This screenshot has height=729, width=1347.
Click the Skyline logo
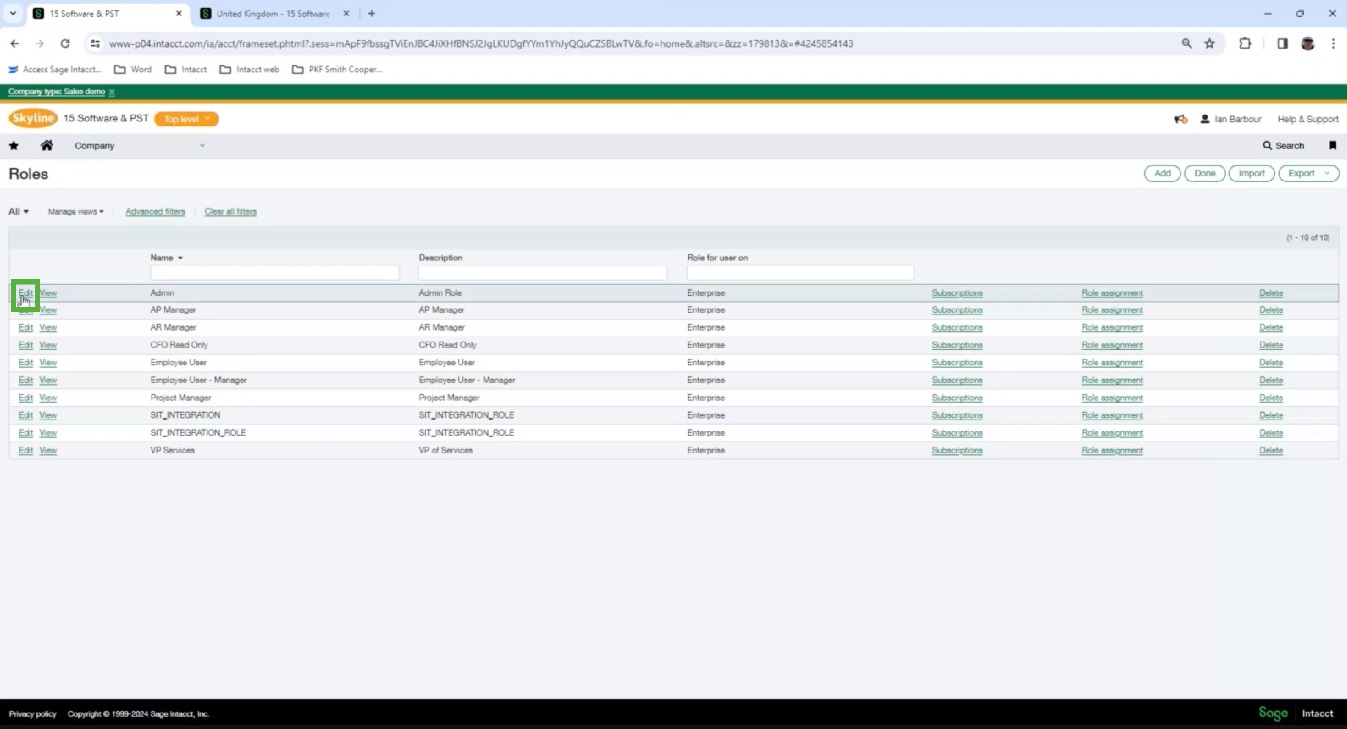33,118
